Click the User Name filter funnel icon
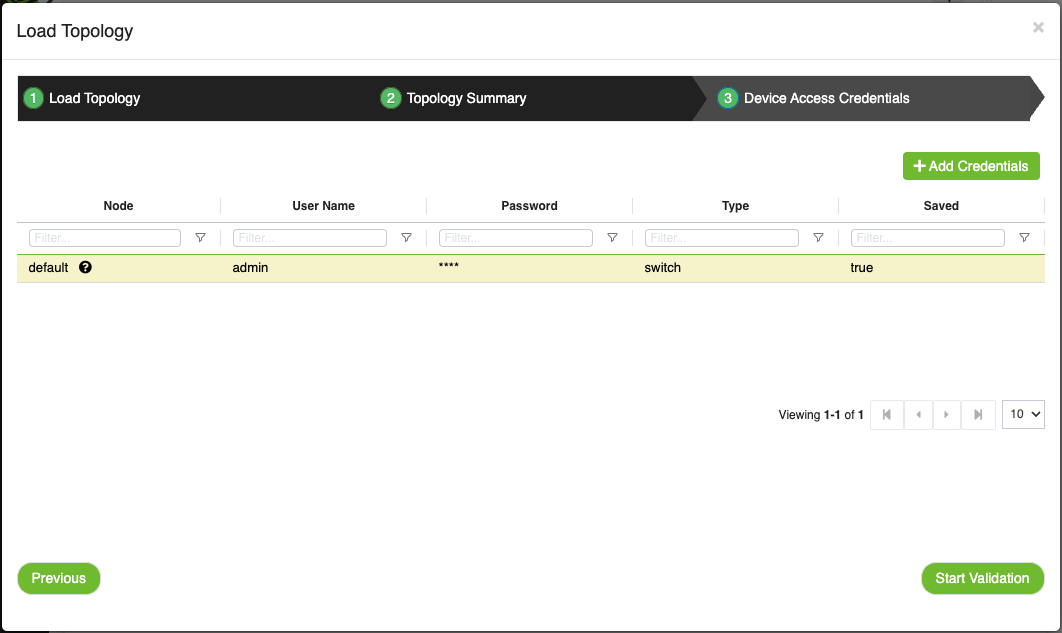The height and width of the screenshot is (633, 1062). [x=406, y=238]
